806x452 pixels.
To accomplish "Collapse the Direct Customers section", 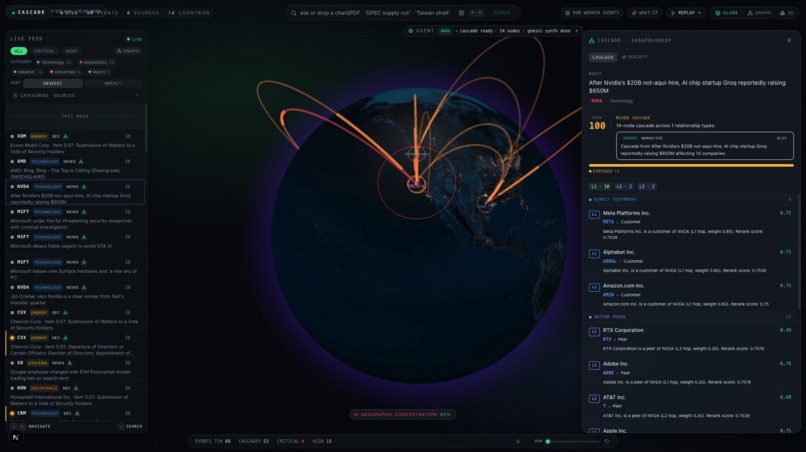I will pos(689,200).
